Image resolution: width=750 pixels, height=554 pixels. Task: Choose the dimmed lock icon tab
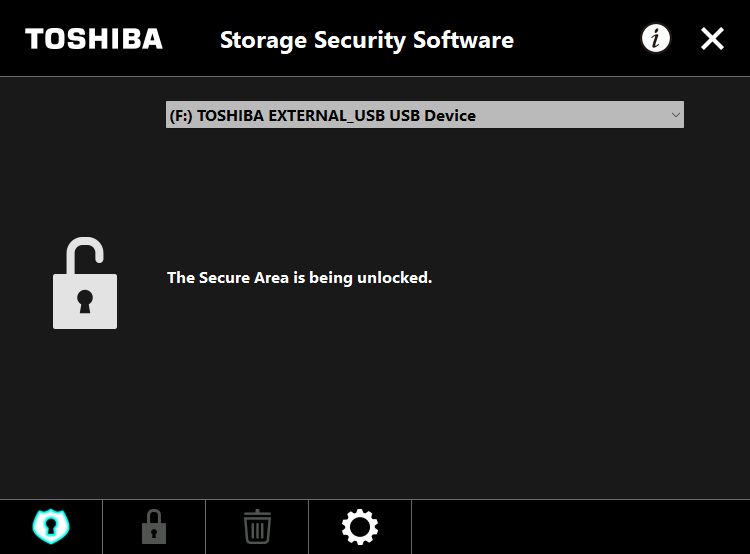(154, 527)
